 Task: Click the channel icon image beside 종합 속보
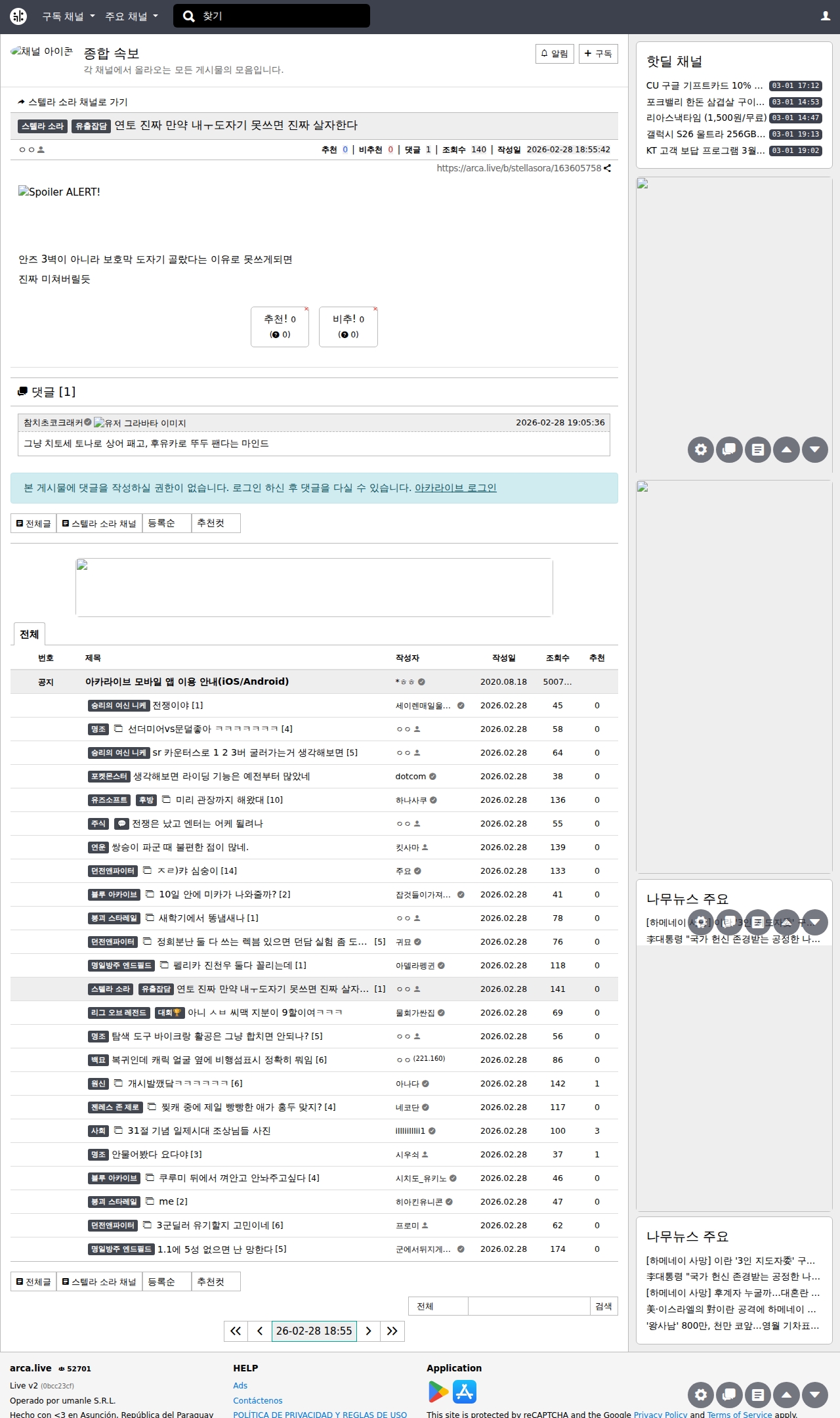(41, 52)
